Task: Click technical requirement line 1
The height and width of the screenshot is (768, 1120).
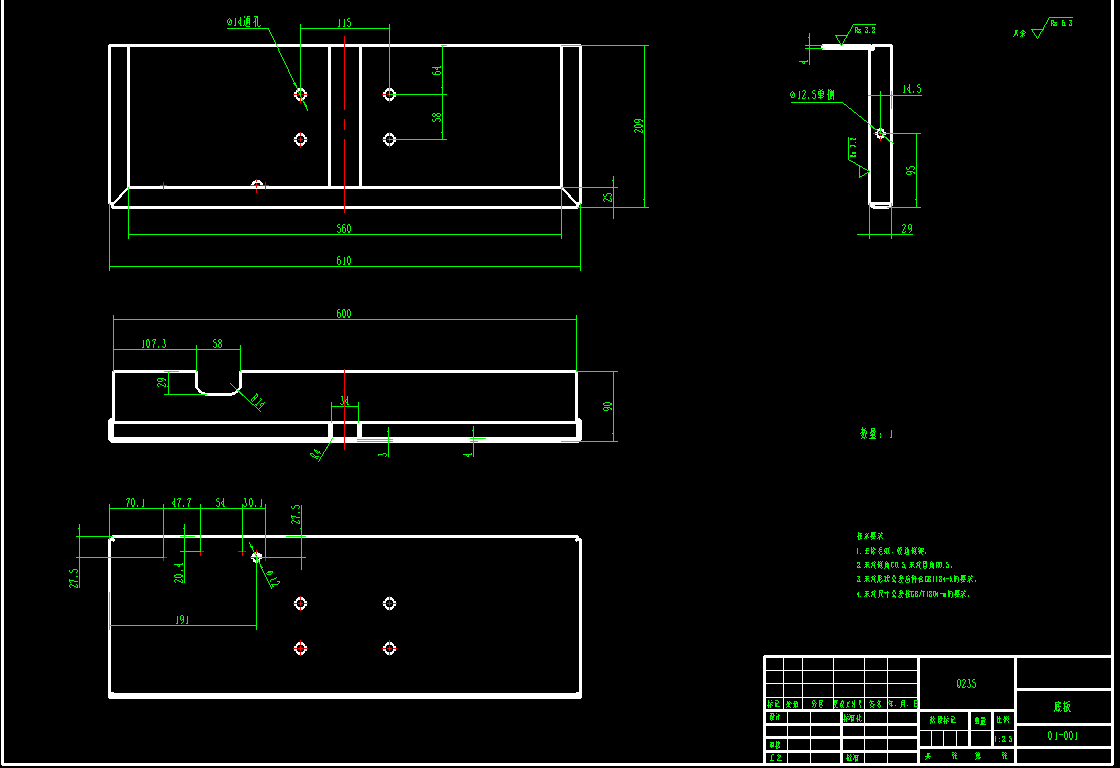Action: point(891,551)
